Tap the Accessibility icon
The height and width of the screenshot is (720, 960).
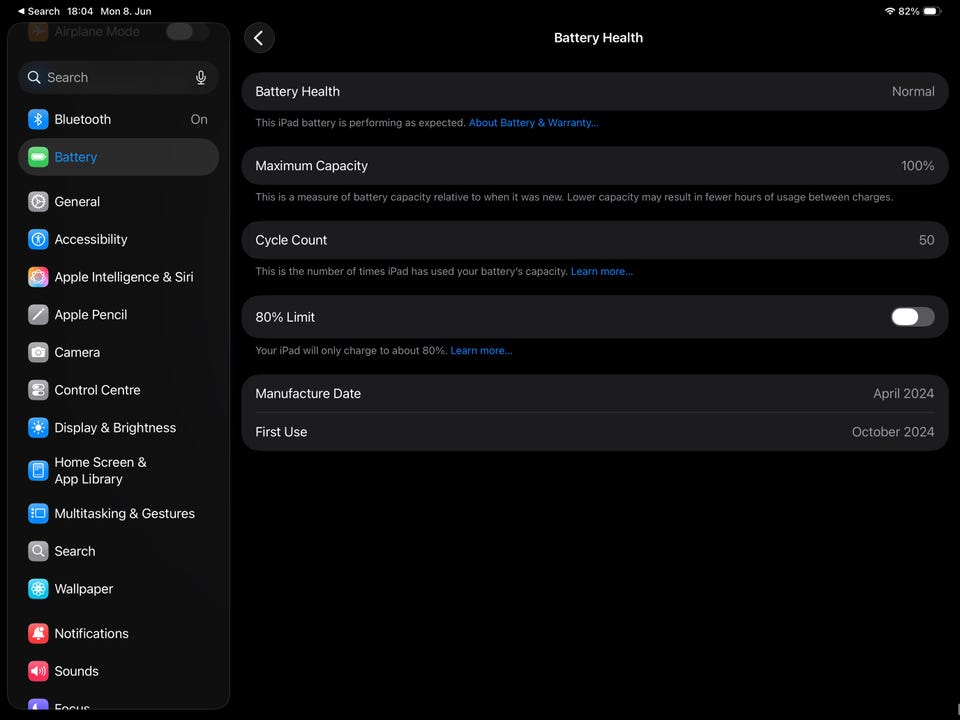point(38,239)
